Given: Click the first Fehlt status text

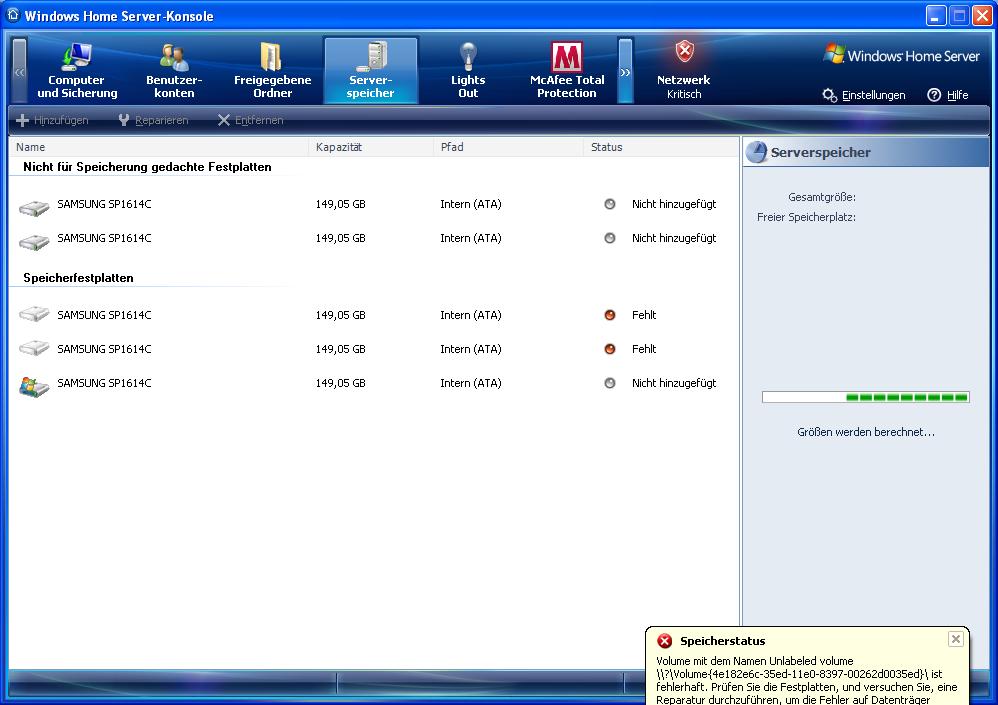Looking at the screenshot, I should tap(643, 315).
